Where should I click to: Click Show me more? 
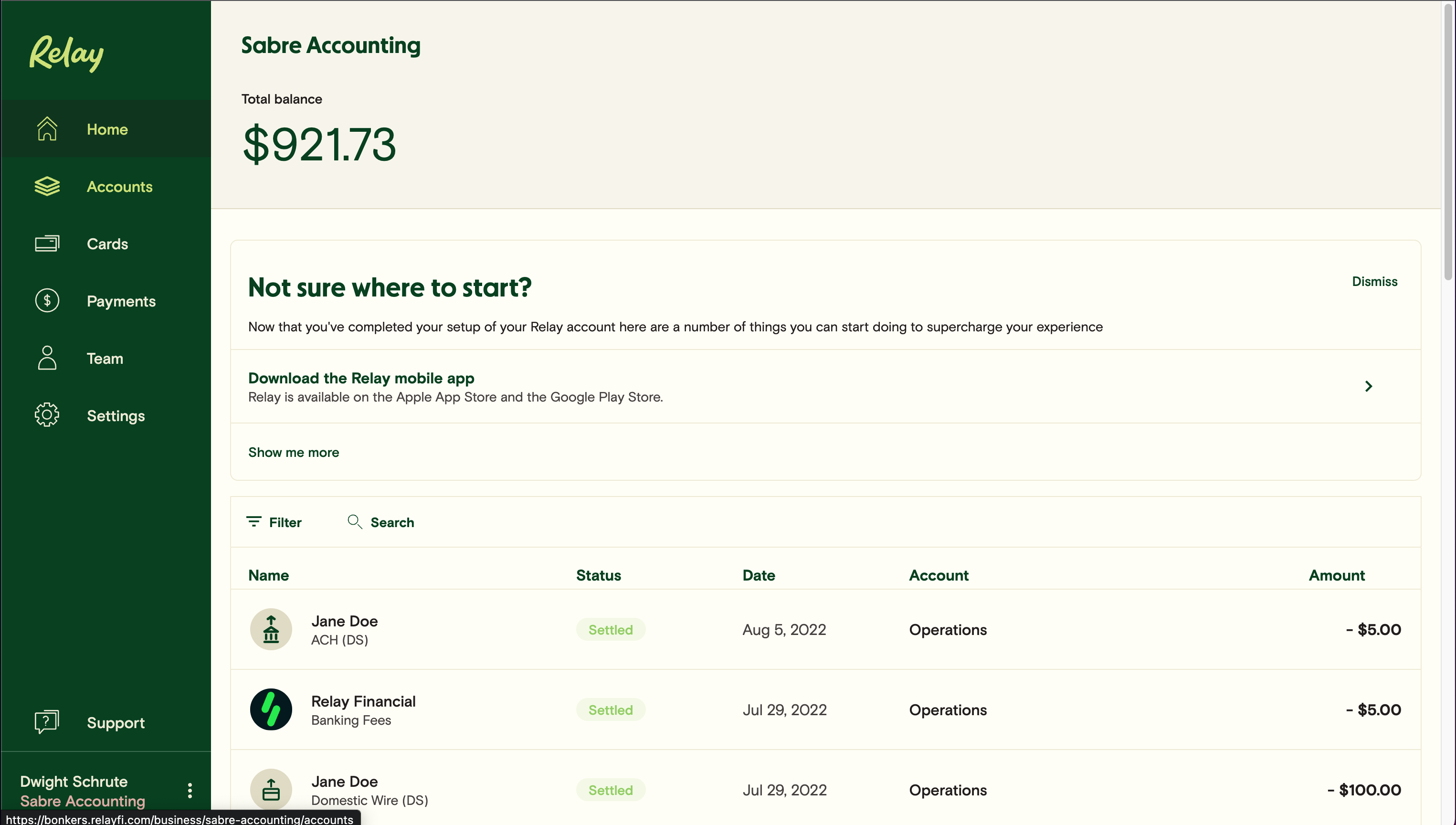pyautogui.click(x=294, y=452)
